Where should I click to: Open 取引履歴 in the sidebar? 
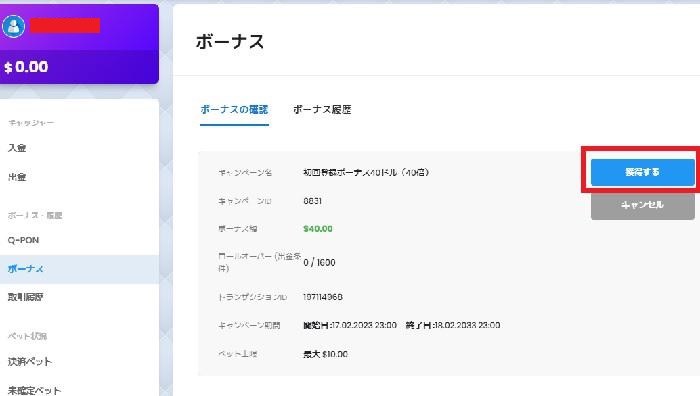coord(25,297)
